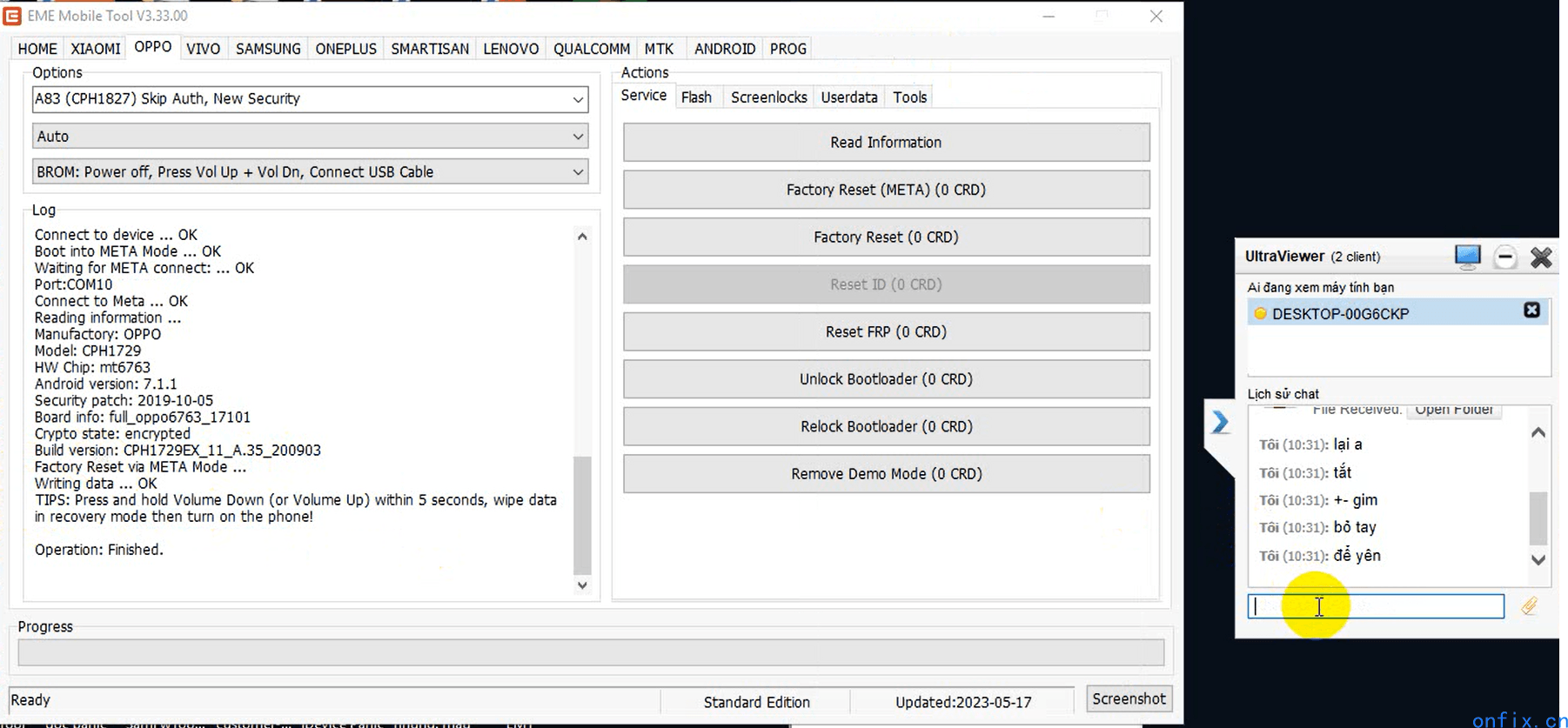Image resolution: width=1568 pixels, height=728 pixels.
Task: Open the Tools actions tab
Action: click(x=910, y=97)
